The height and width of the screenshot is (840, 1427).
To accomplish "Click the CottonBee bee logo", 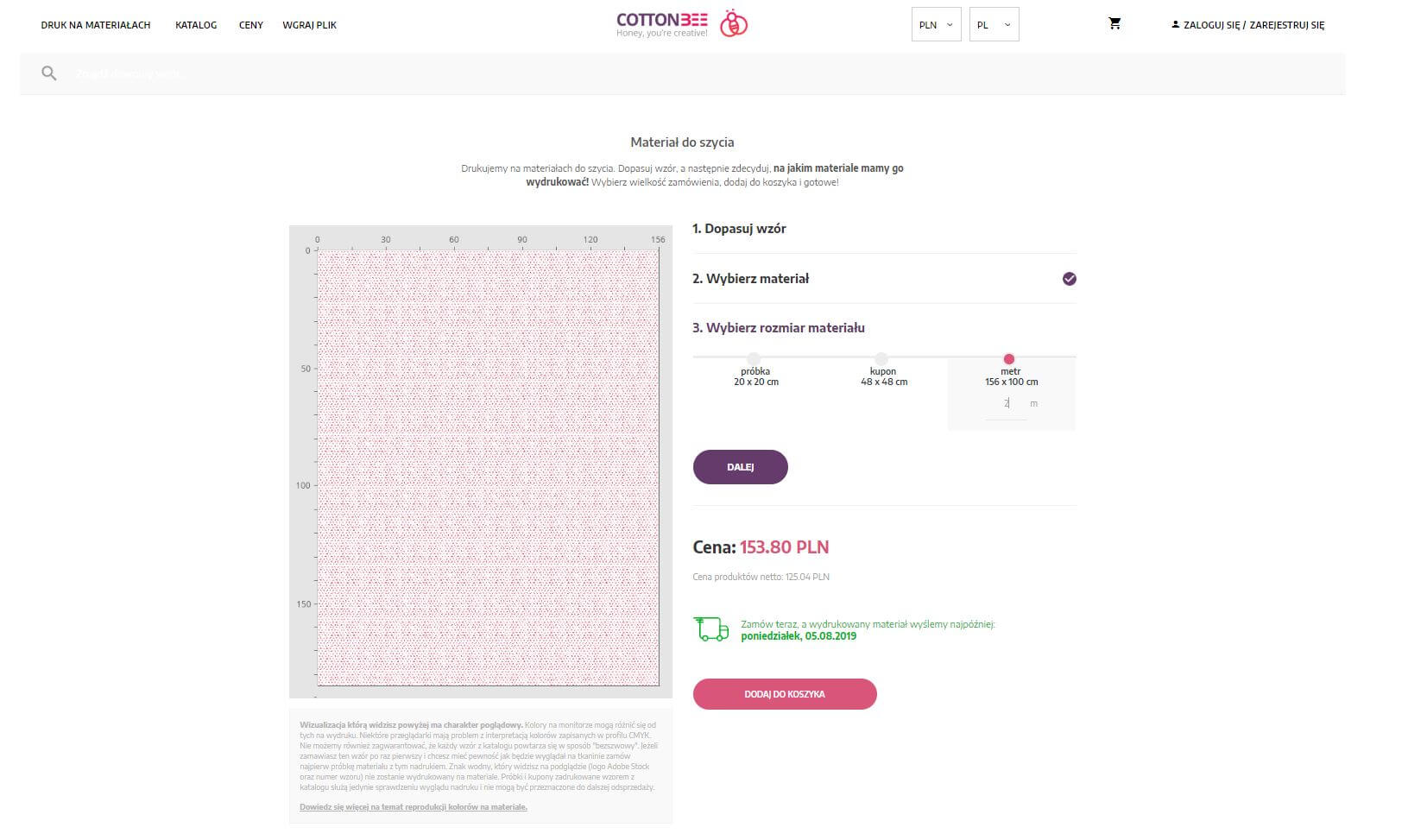I will [x=732, y=23].
